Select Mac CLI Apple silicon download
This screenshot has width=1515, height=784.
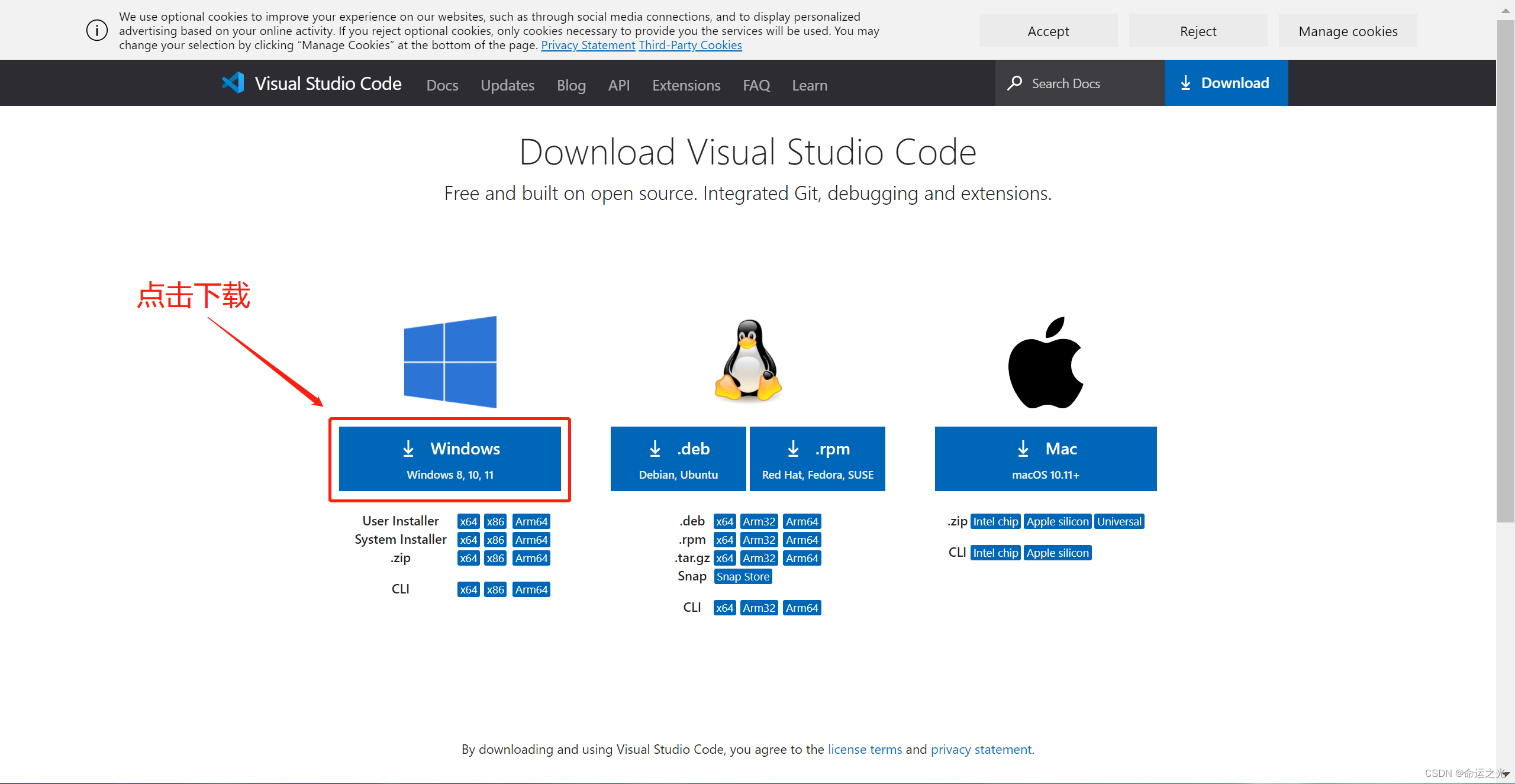tap(1058, 553)
